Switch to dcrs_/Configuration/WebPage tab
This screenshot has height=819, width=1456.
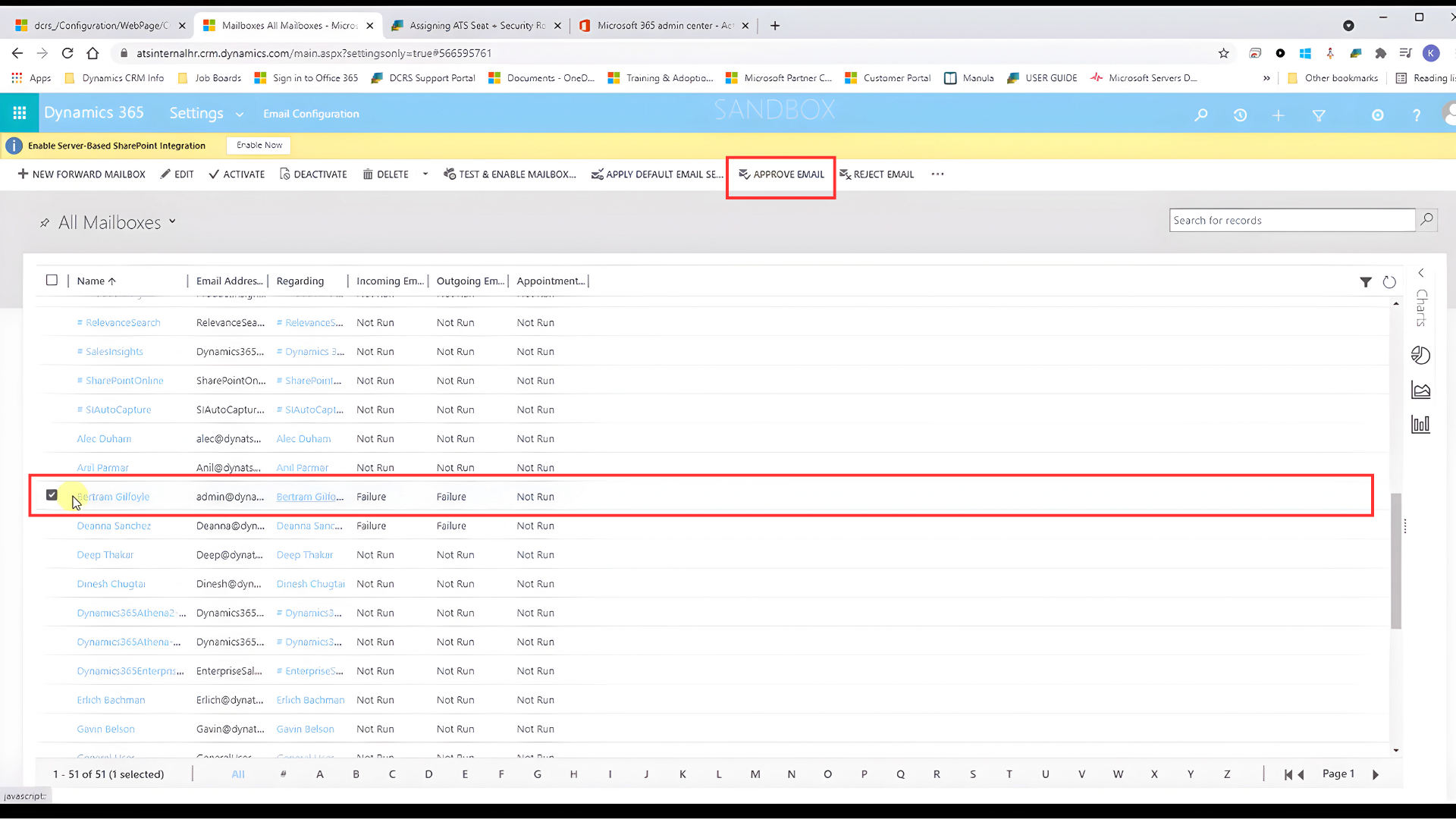[100, 26]
